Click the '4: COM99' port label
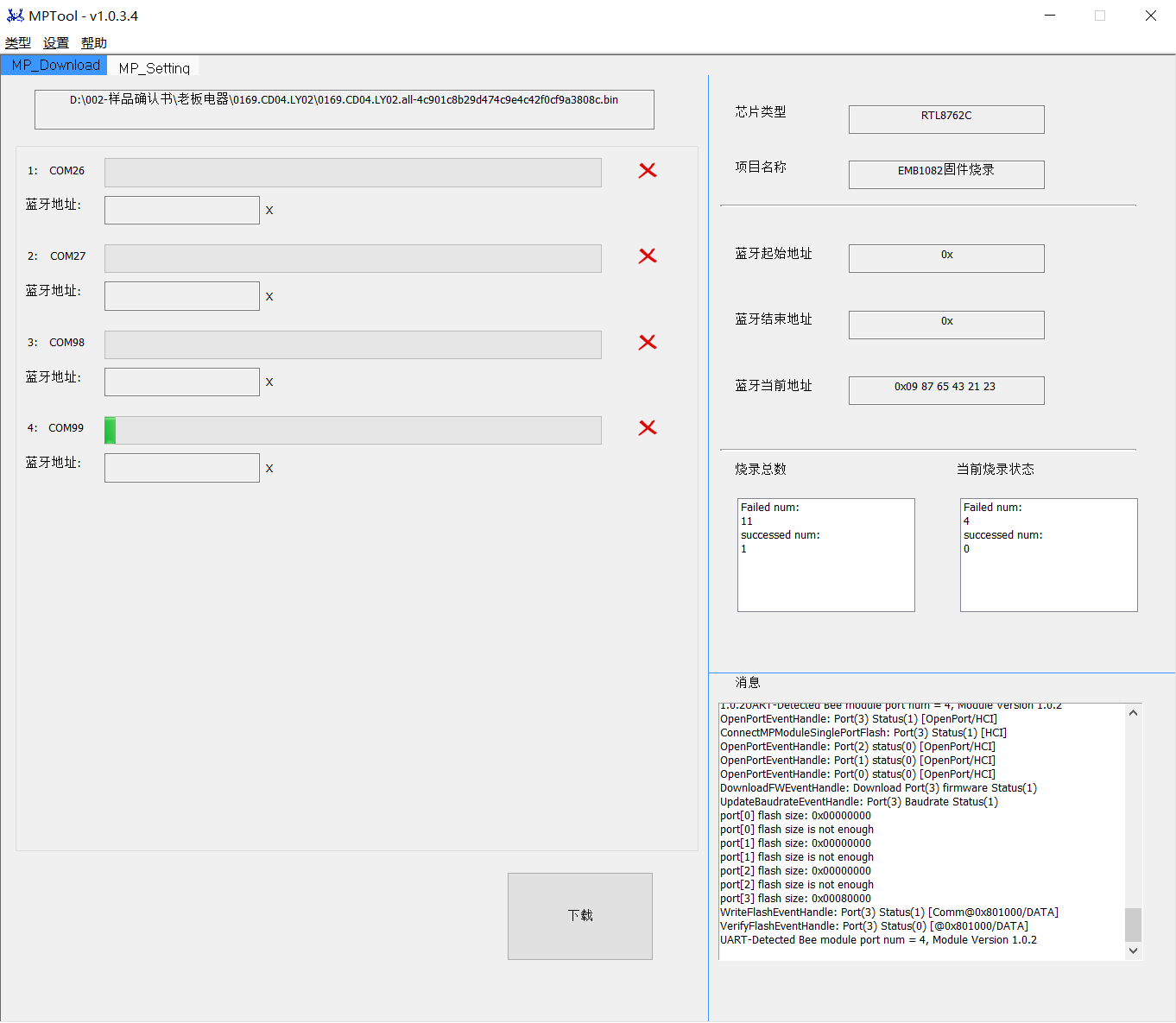Viewport: 1176px width, 1023px height. (56, 428)
